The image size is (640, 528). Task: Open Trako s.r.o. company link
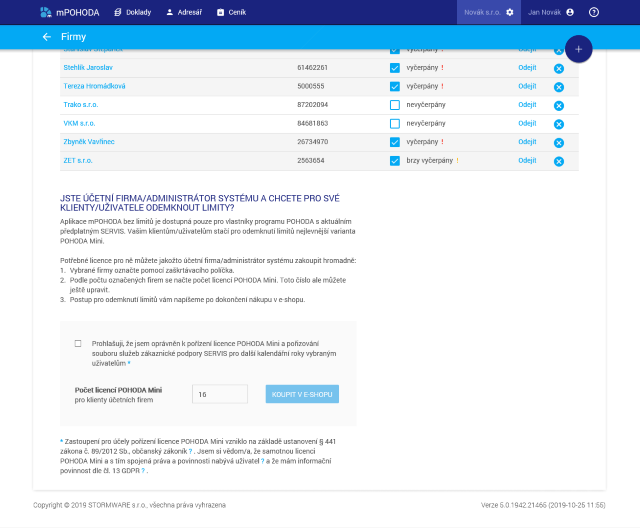pyautogui.click(x=81, y=105)
